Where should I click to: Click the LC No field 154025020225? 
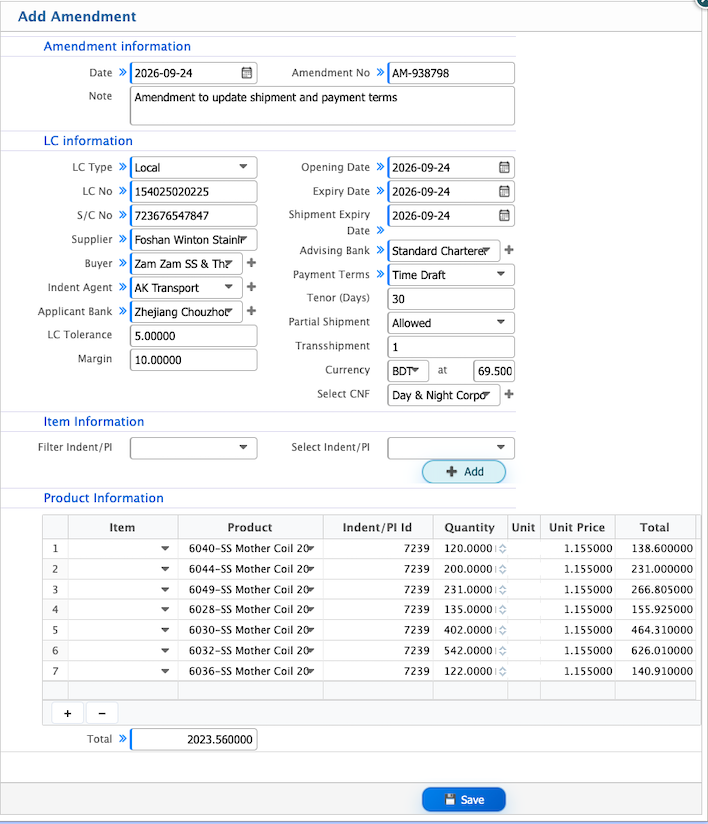[193, 192]
